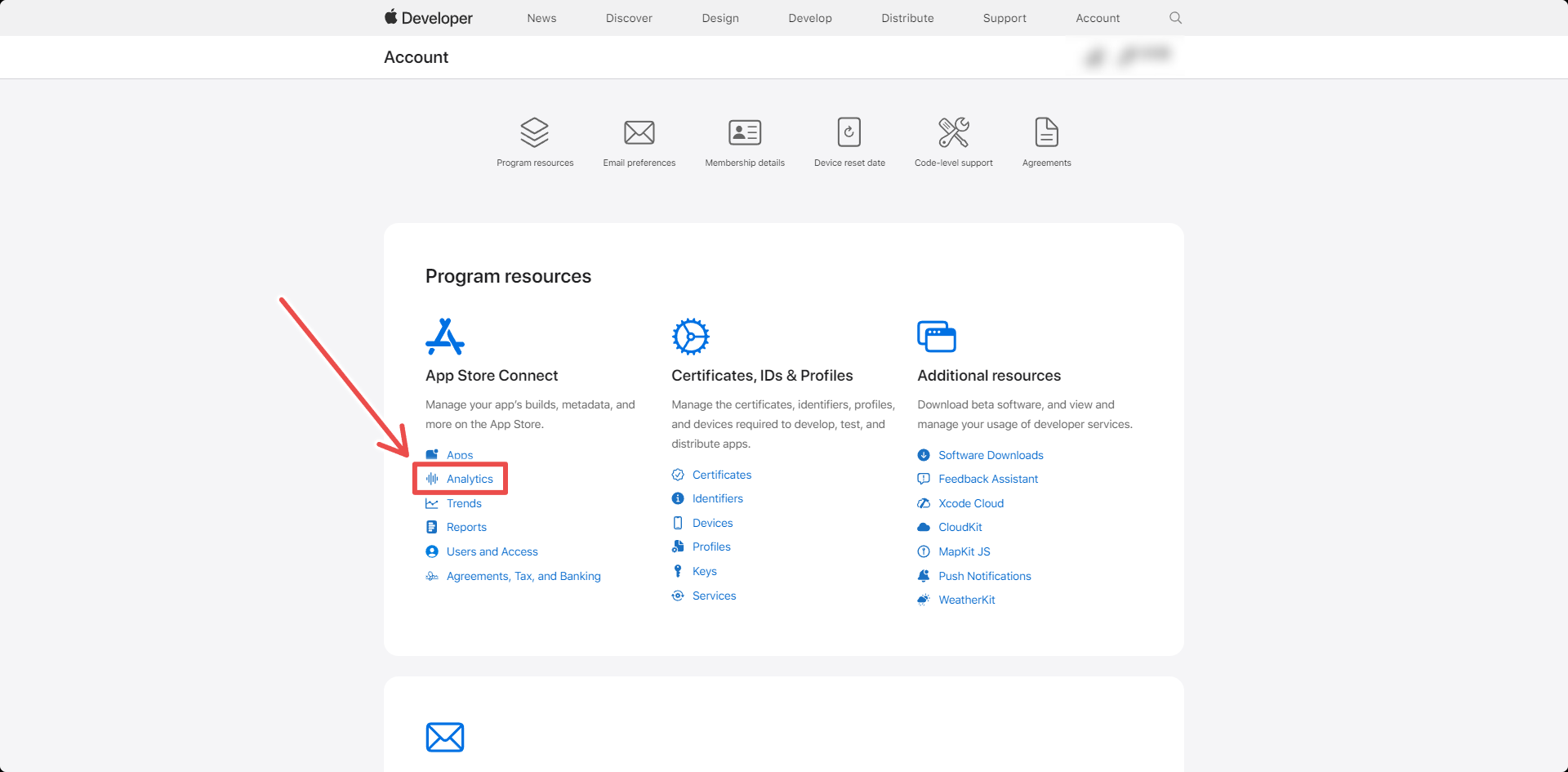Click the Device reset date icon
The height and width of the screenshot is (772, 1568).
[x=849, y=132]
